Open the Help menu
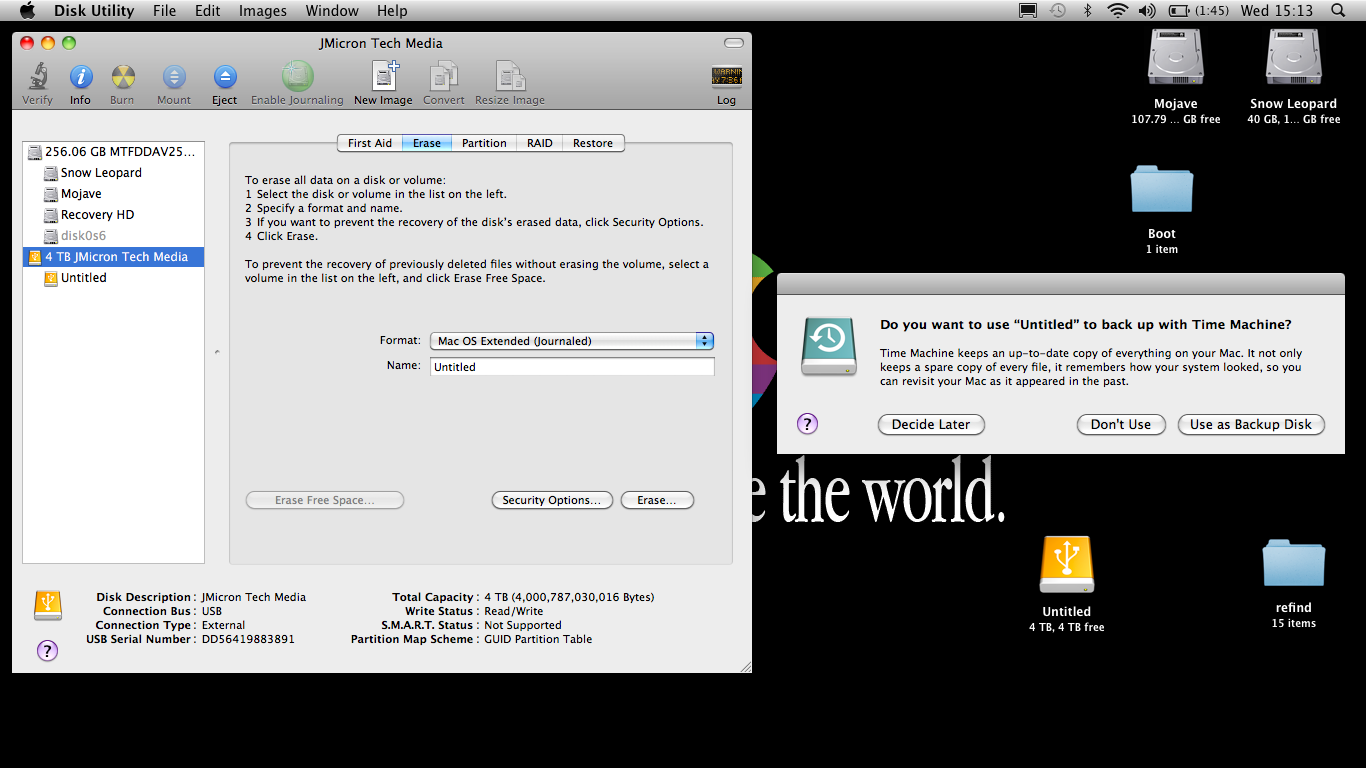The height and width of the screenshot is (768, 1366). coord(392,11)
